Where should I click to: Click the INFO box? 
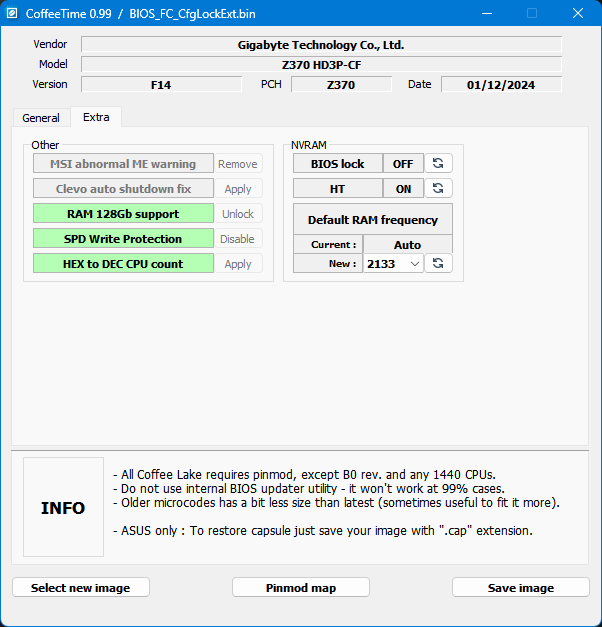point(63,507)
